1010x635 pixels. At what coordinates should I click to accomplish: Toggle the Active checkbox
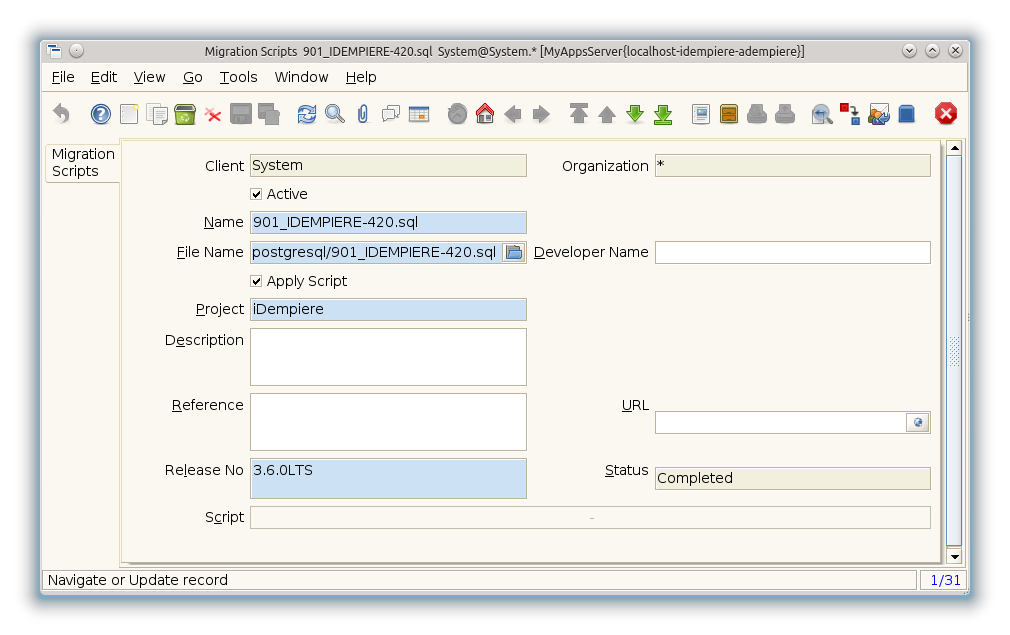click(x=257, y=194)
